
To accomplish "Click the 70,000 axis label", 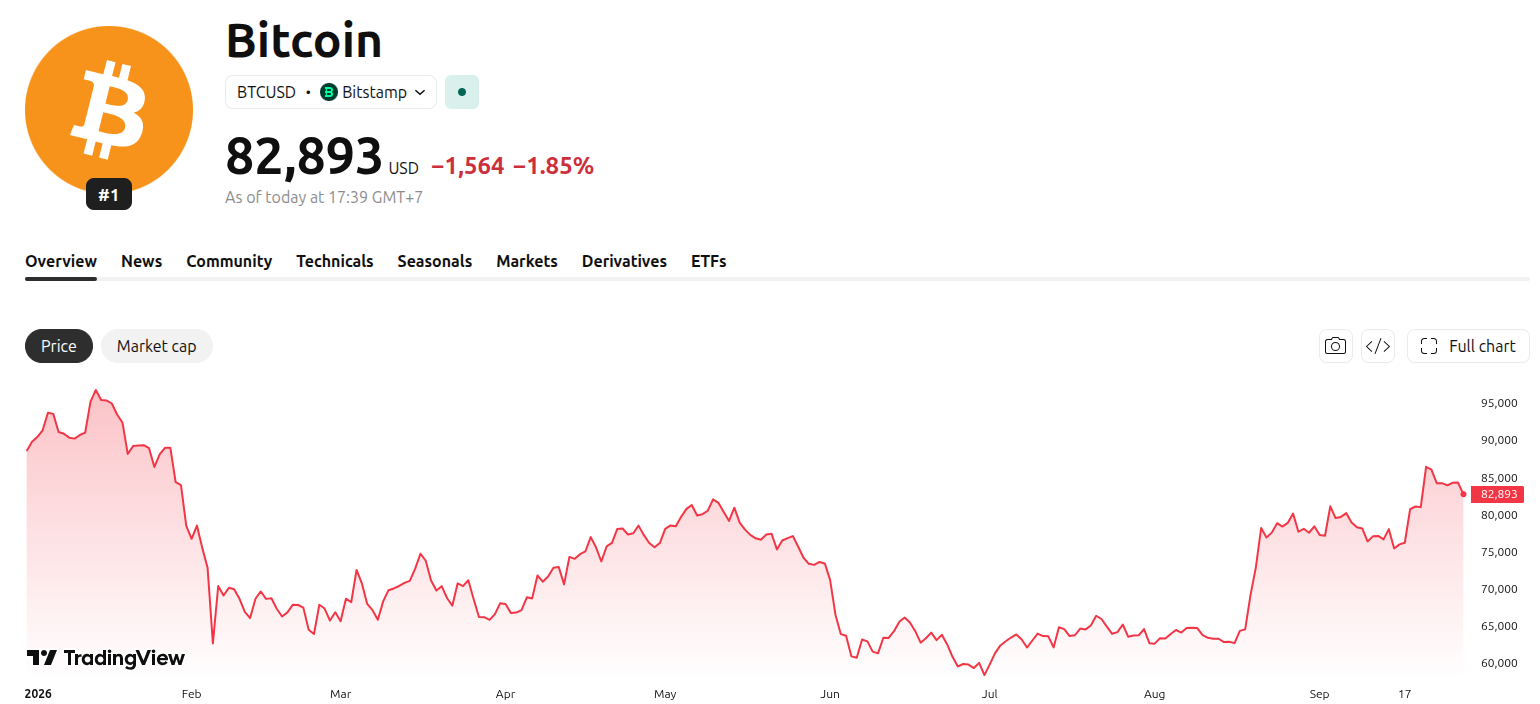I will (x=1499, y=589).
